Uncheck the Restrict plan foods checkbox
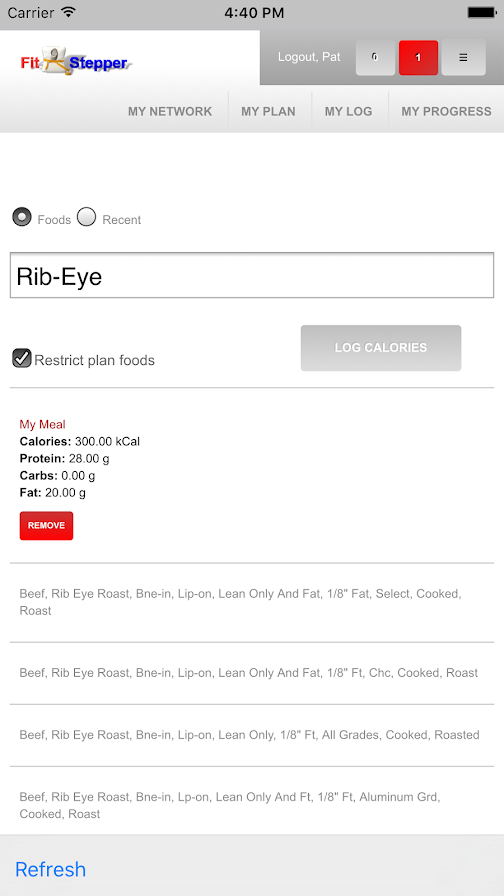Image resolution: width=504 pixels, height=896 pixels. 22,358
